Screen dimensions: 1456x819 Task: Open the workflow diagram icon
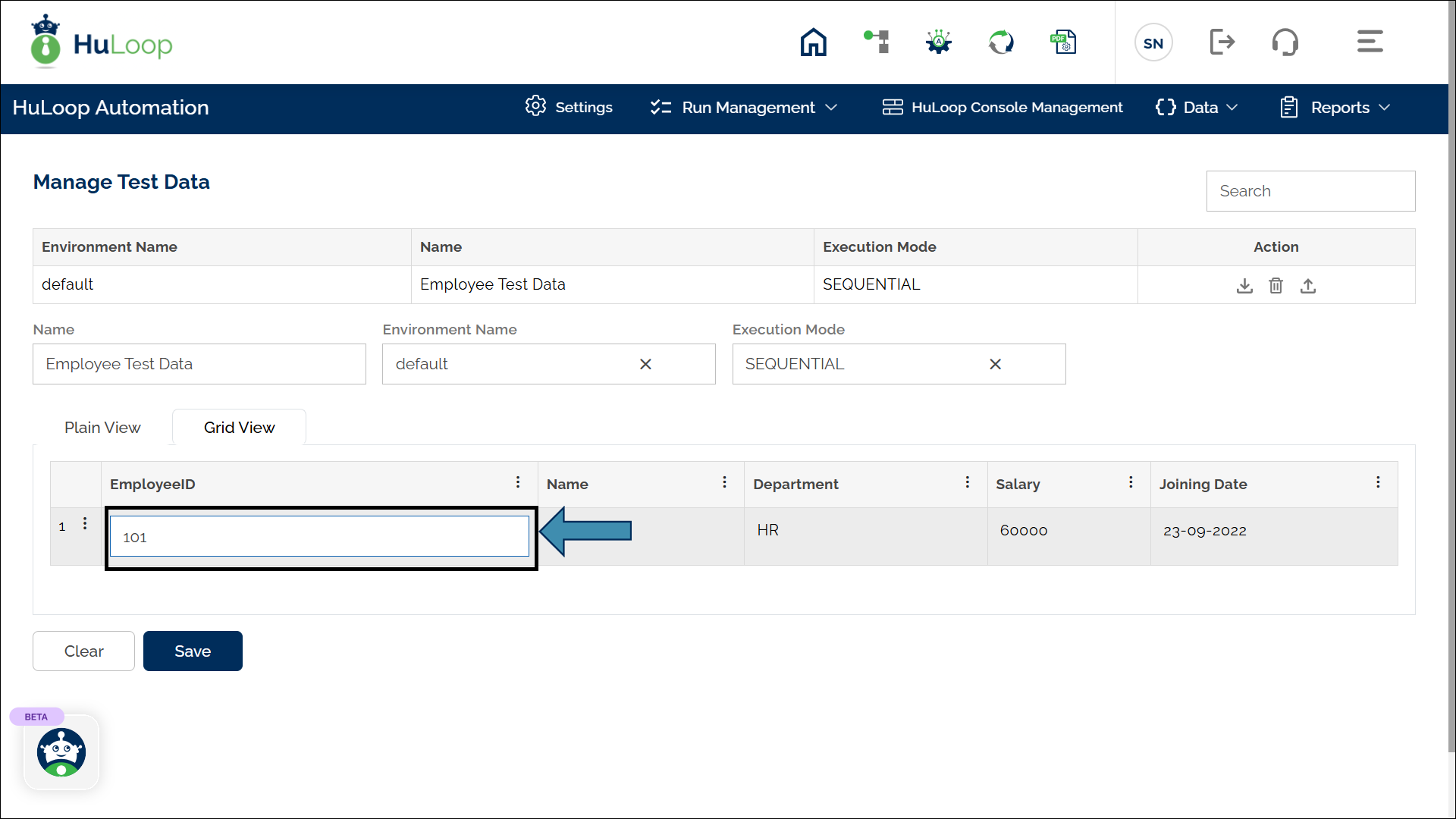(877, 42)
